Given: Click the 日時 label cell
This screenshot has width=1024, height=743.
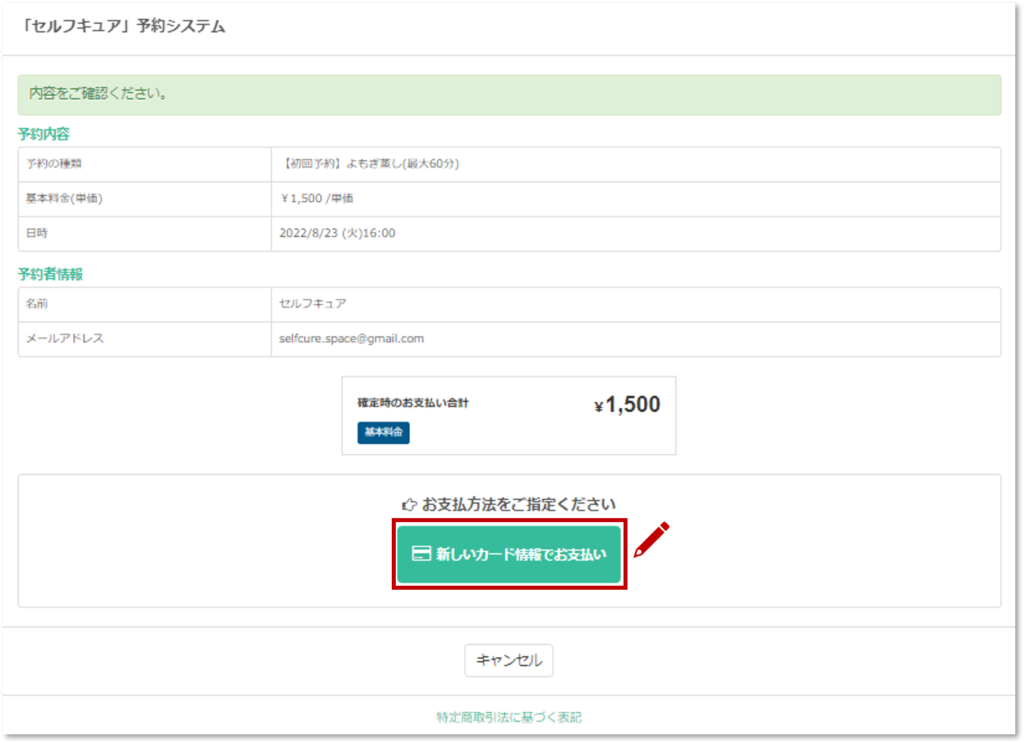Looking at the screenshot, I should tap(145, 233).
